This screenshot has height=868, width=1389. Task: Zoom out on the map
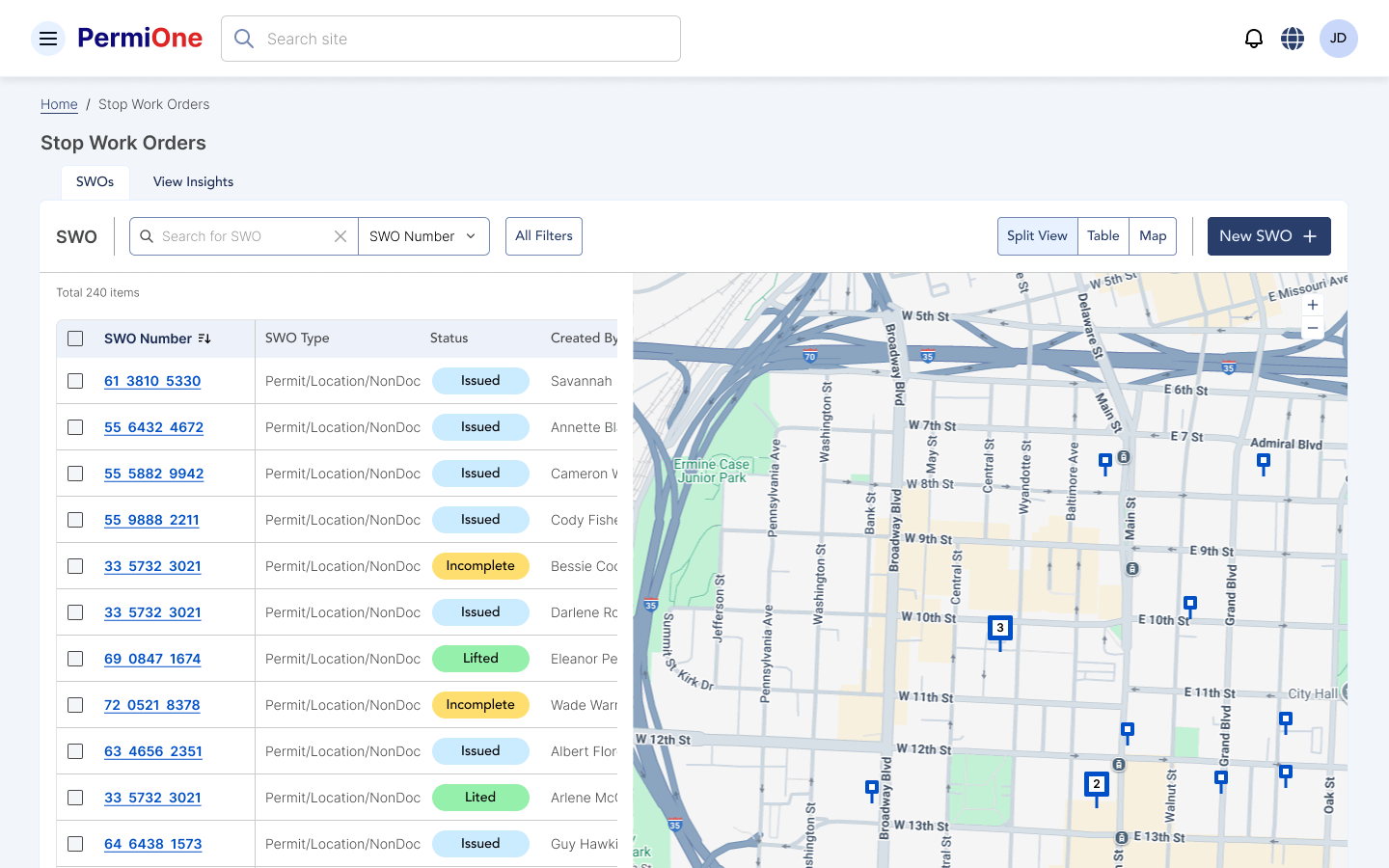tap(1312, 329)
